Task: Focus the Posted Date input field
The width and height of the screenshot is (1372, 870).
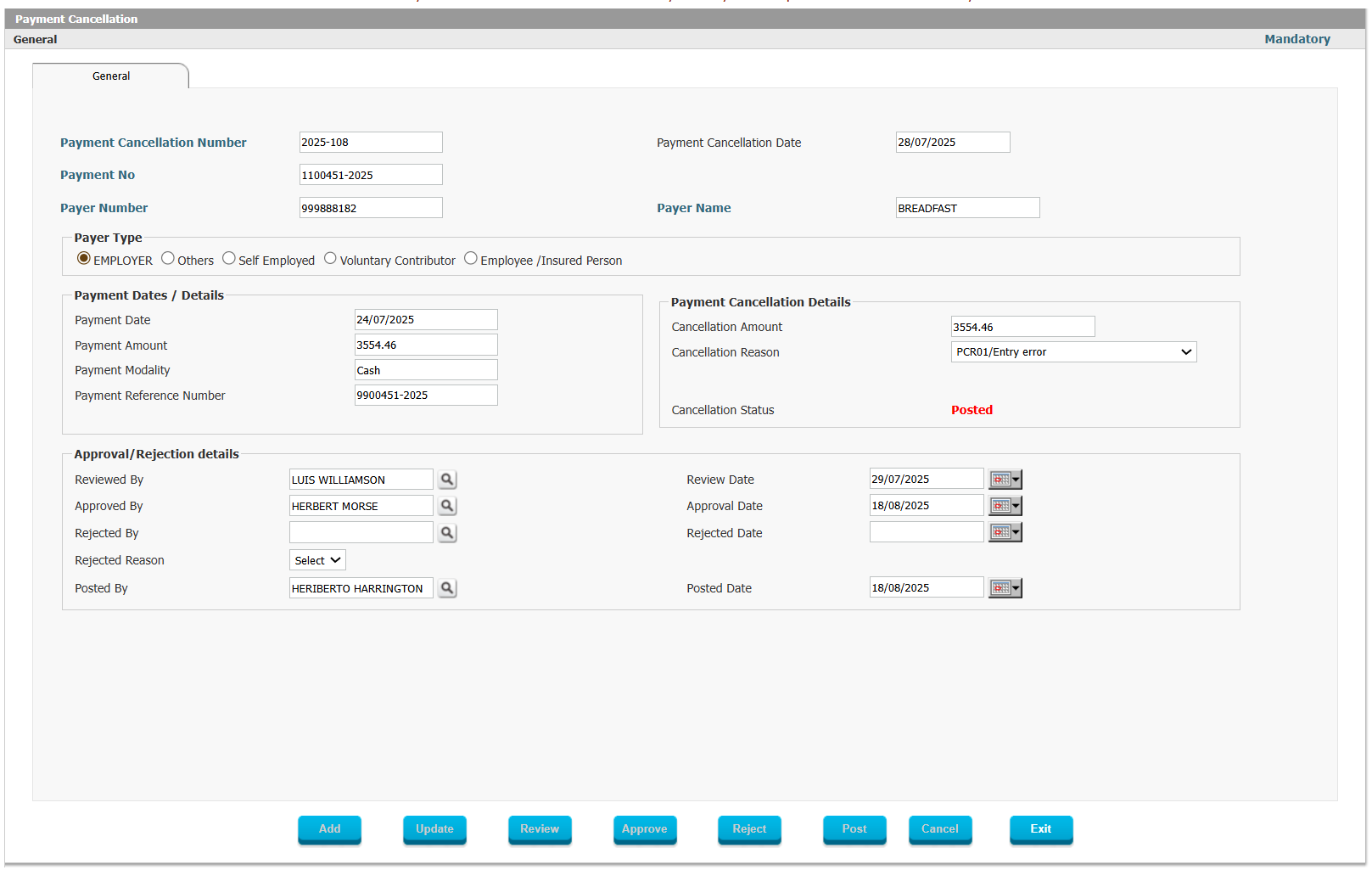Action: click(927, 587)
